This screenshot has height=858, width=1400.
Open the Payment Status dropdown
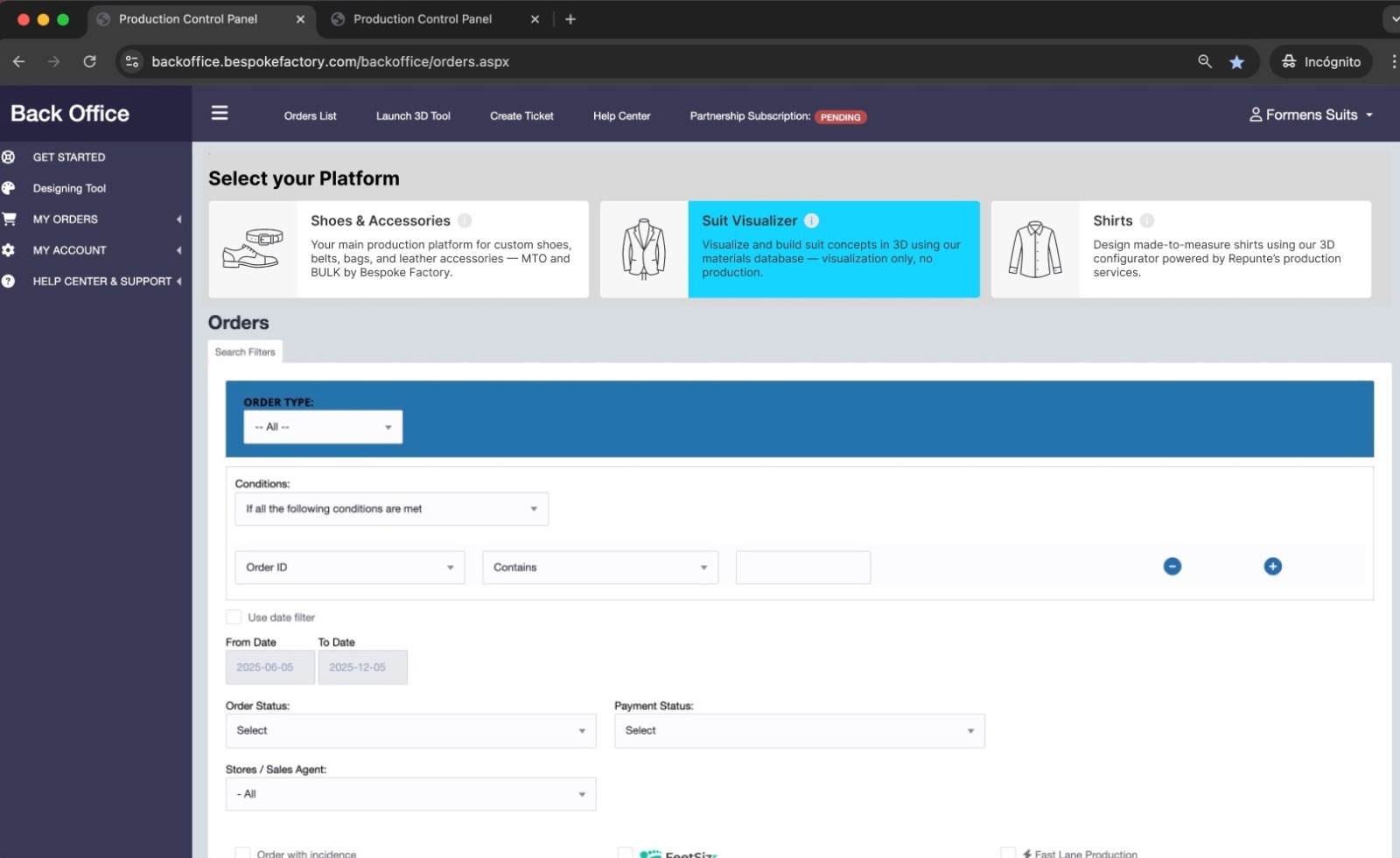pos(799,730)
